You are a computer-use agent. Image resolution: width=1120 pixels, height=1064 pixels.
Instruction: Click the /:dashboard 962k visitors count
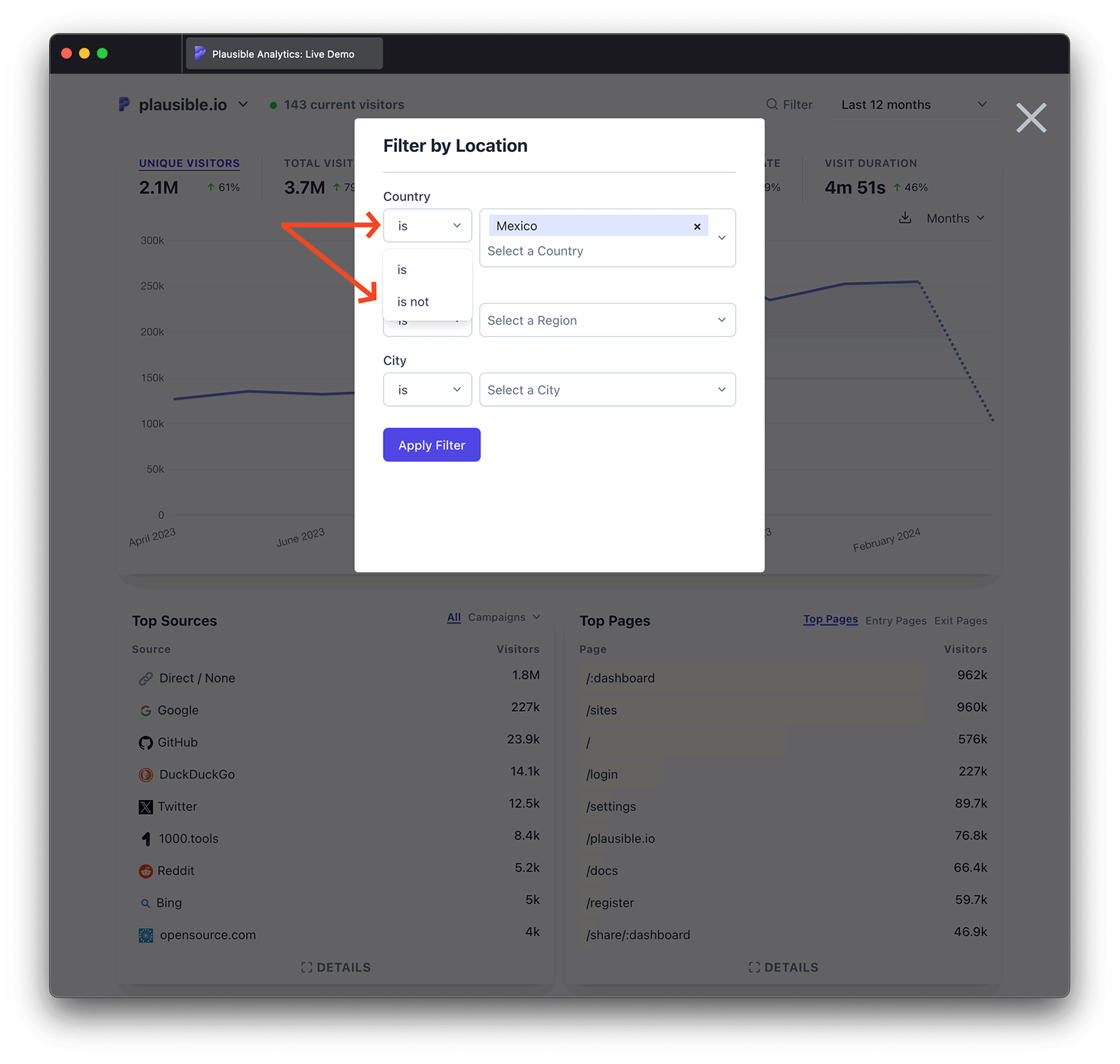pos(972,675)
